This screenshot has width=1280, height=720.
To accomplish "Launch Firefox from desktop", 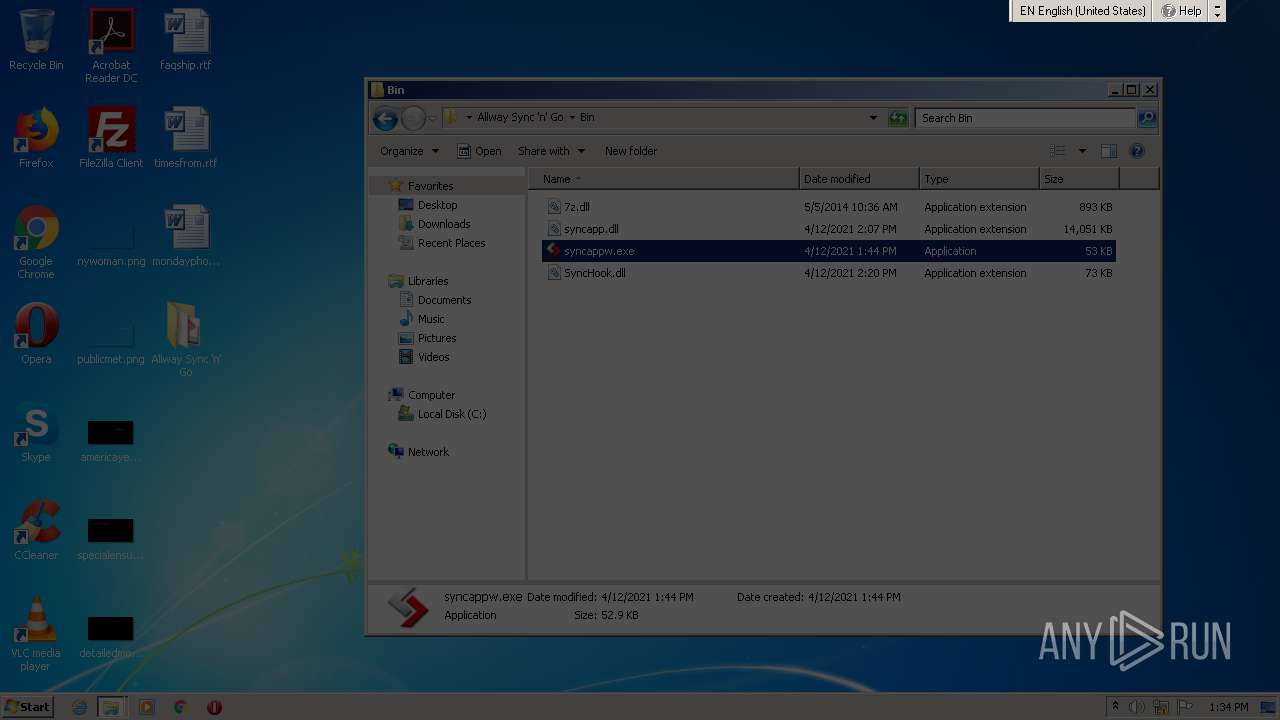I will point(36,138).
